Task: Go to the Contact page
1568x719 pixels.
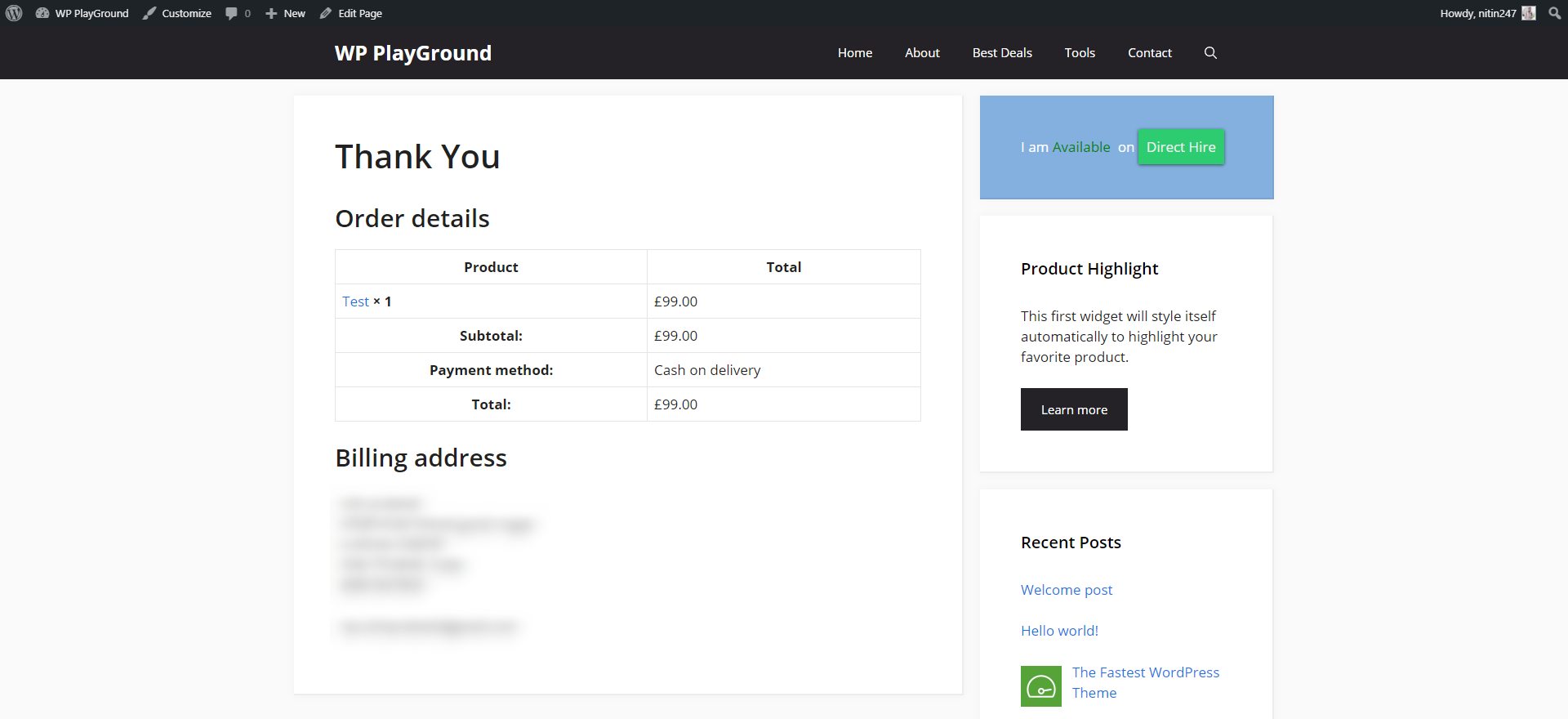Action: pyautogui.click(x=1150, y=52)
